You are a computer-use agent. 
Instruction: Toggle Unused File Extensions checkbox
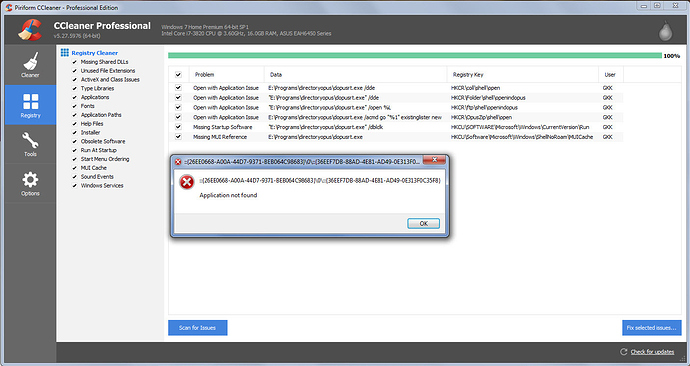[x=74, y=71]
